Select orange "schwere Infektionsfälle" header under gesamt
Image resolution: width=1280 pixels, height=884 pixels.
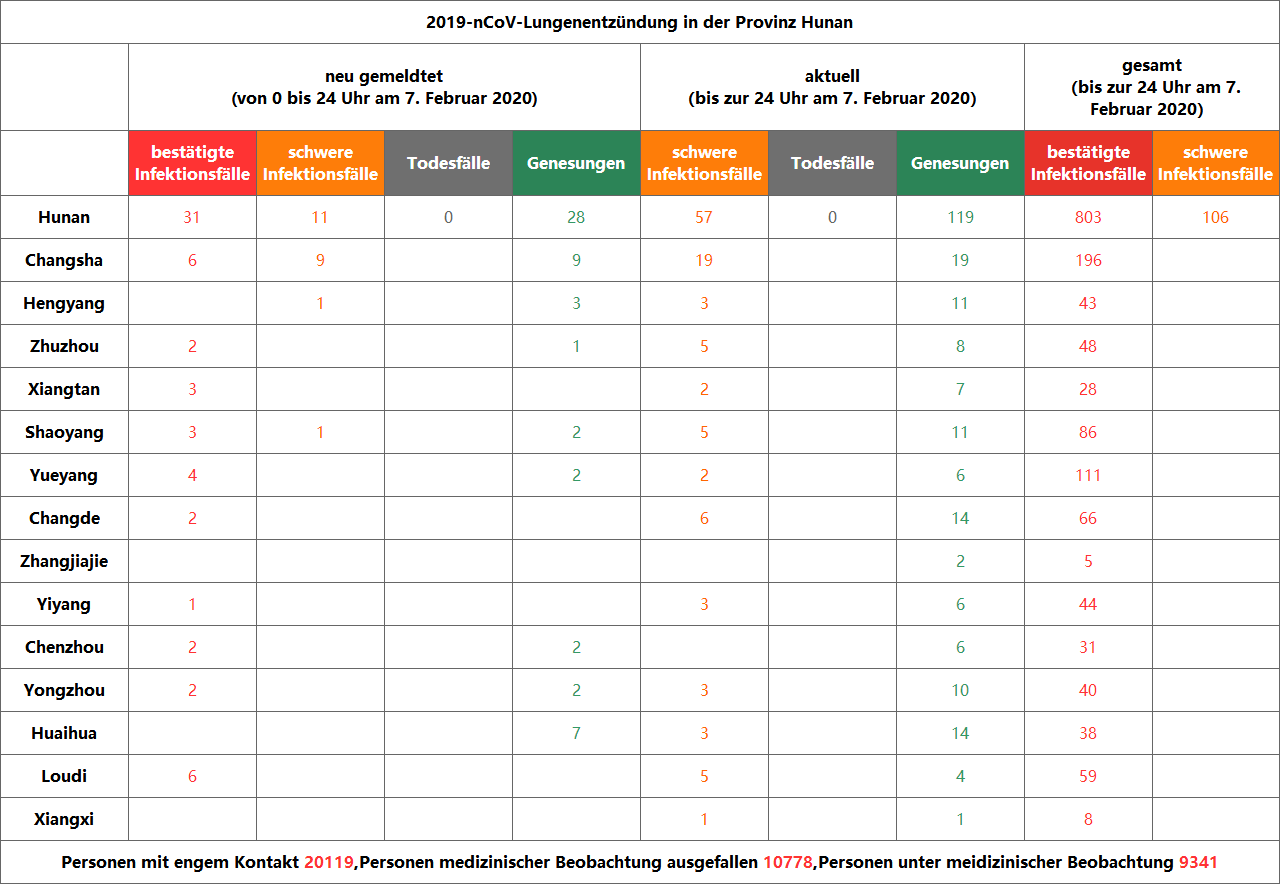[x=1215, y=163]
